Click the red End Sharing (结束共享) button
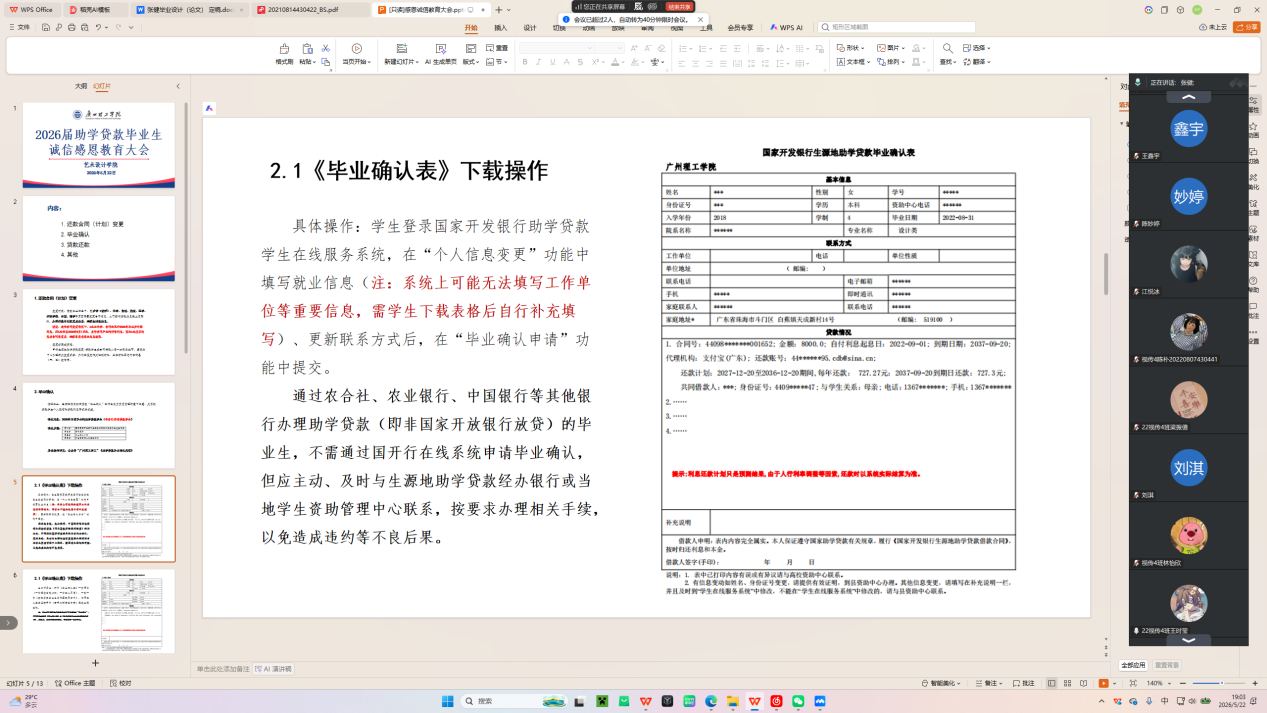 click(681, 6)
